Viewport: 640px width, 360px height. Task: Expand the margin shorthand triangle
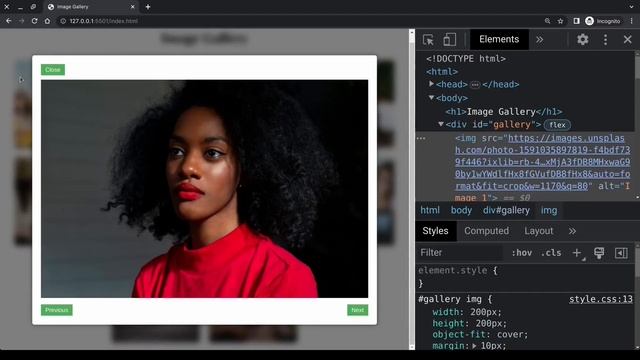point(474,346)
